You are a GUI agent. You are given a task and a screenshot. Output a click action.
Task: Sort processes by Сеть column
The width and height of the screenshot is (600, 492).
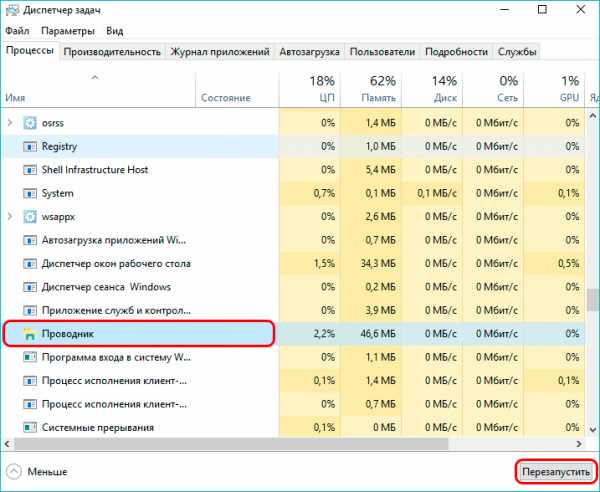click(x=493, y=89)
